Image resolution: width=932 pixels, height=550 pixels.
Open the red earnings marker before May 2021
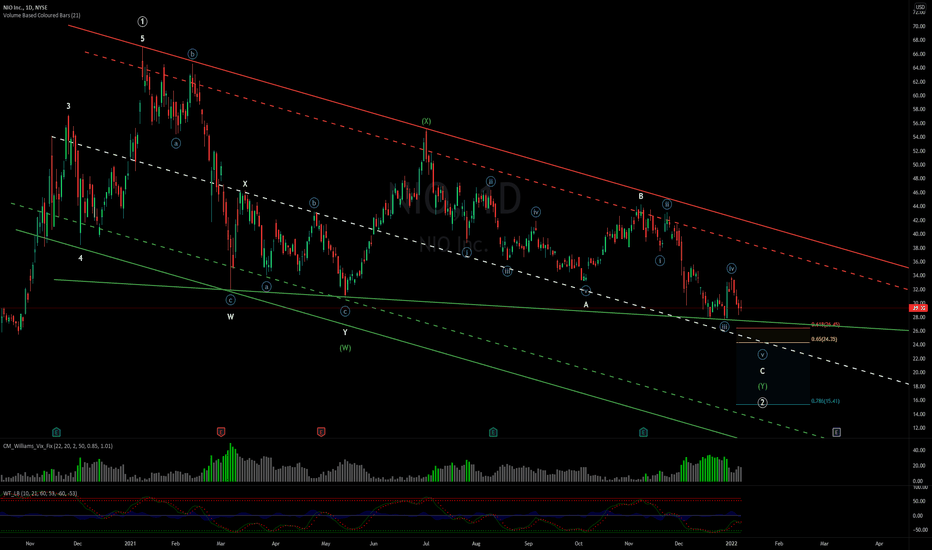[x=321, y=432]
